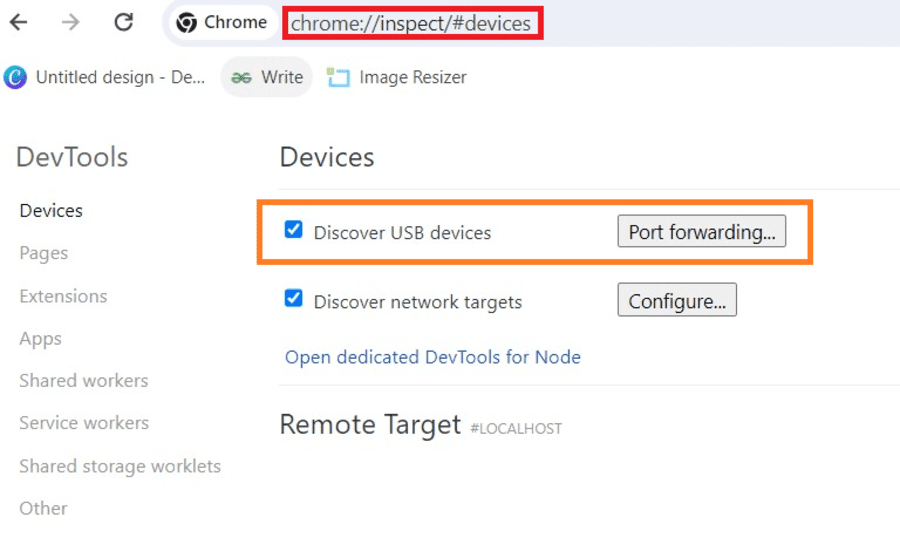900x558 pixels.
Task: Select Other in DevTools sidebar
Action: (44, 508)
